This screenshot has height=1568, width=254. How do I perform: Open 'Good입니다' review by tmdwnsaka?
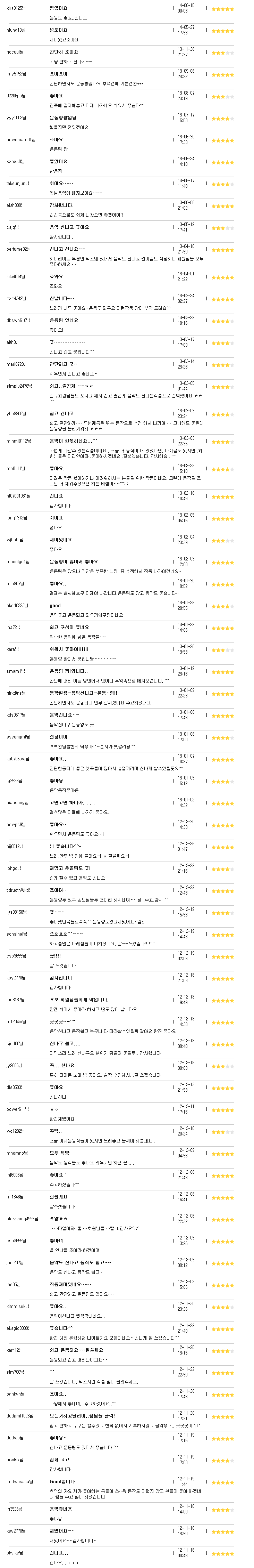tap(62, 1481)
